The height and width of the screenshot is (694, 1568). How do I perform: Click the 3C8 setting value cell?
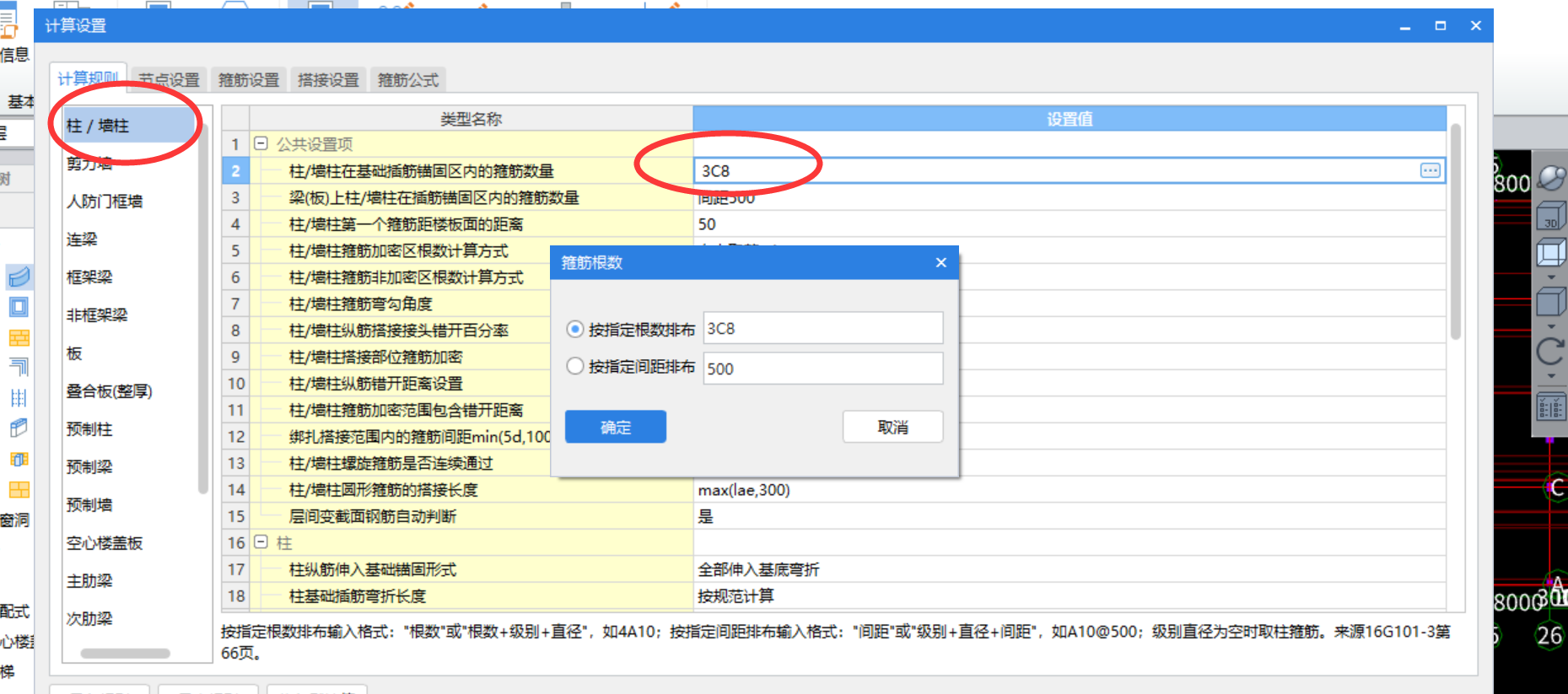[1069, 170]
